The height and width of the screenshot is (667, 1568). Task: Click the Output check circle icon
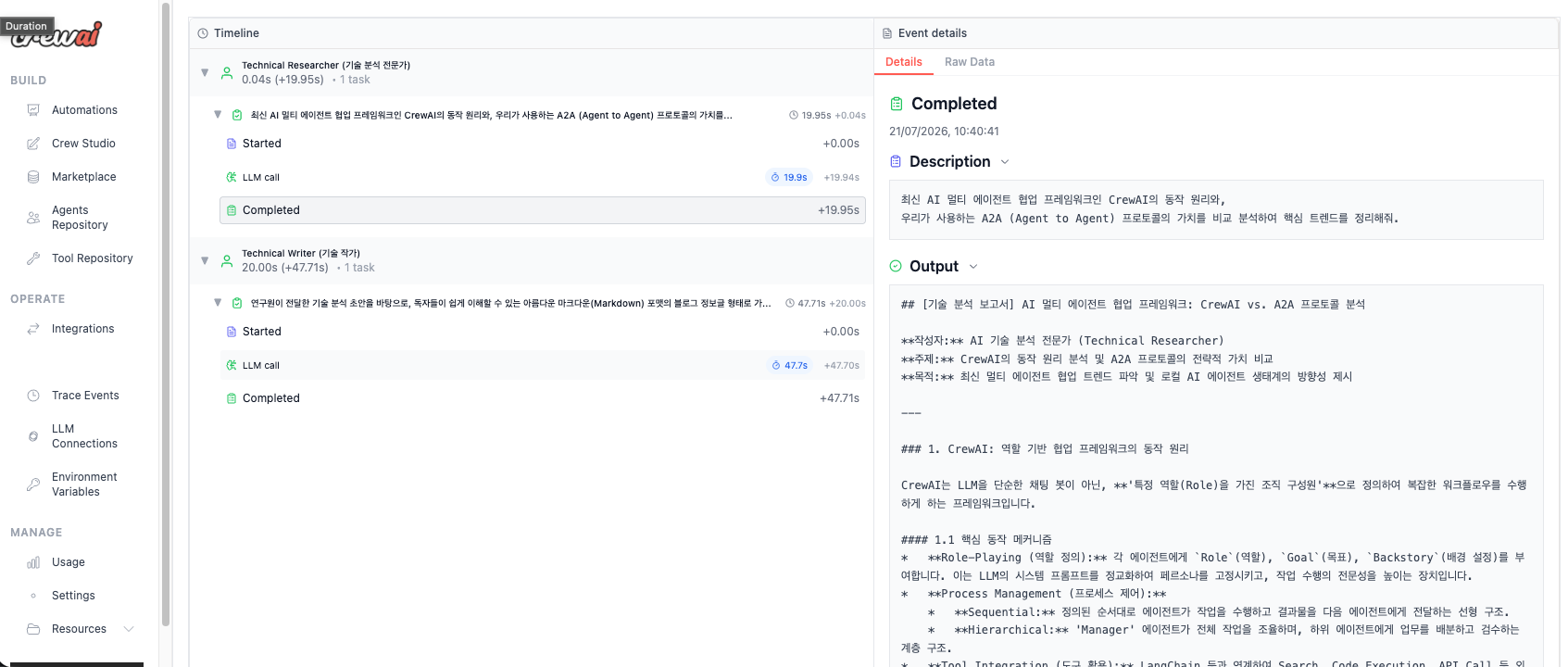tap(896, 266)
